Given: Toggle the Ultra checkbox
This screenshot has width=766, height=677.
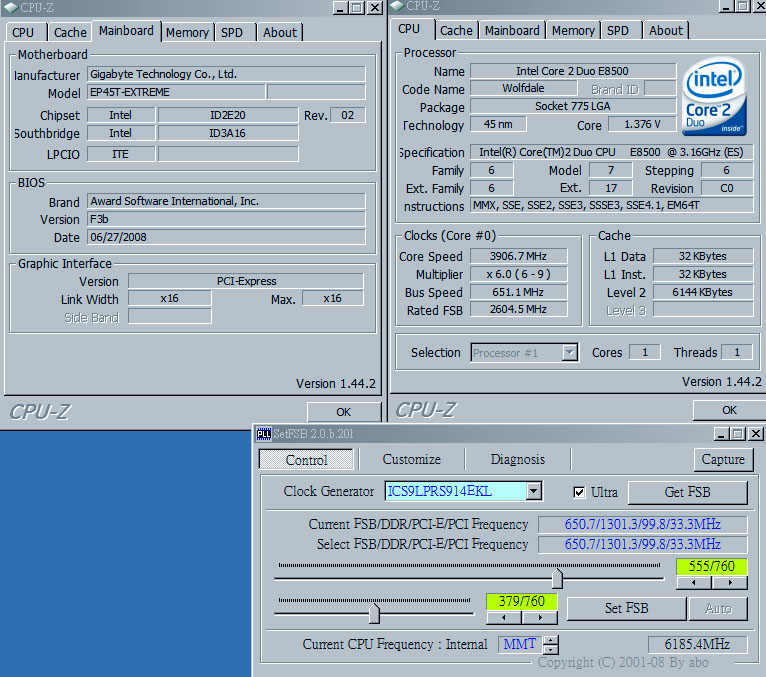Looking at the screenshot, I should (x=579, y=492).
